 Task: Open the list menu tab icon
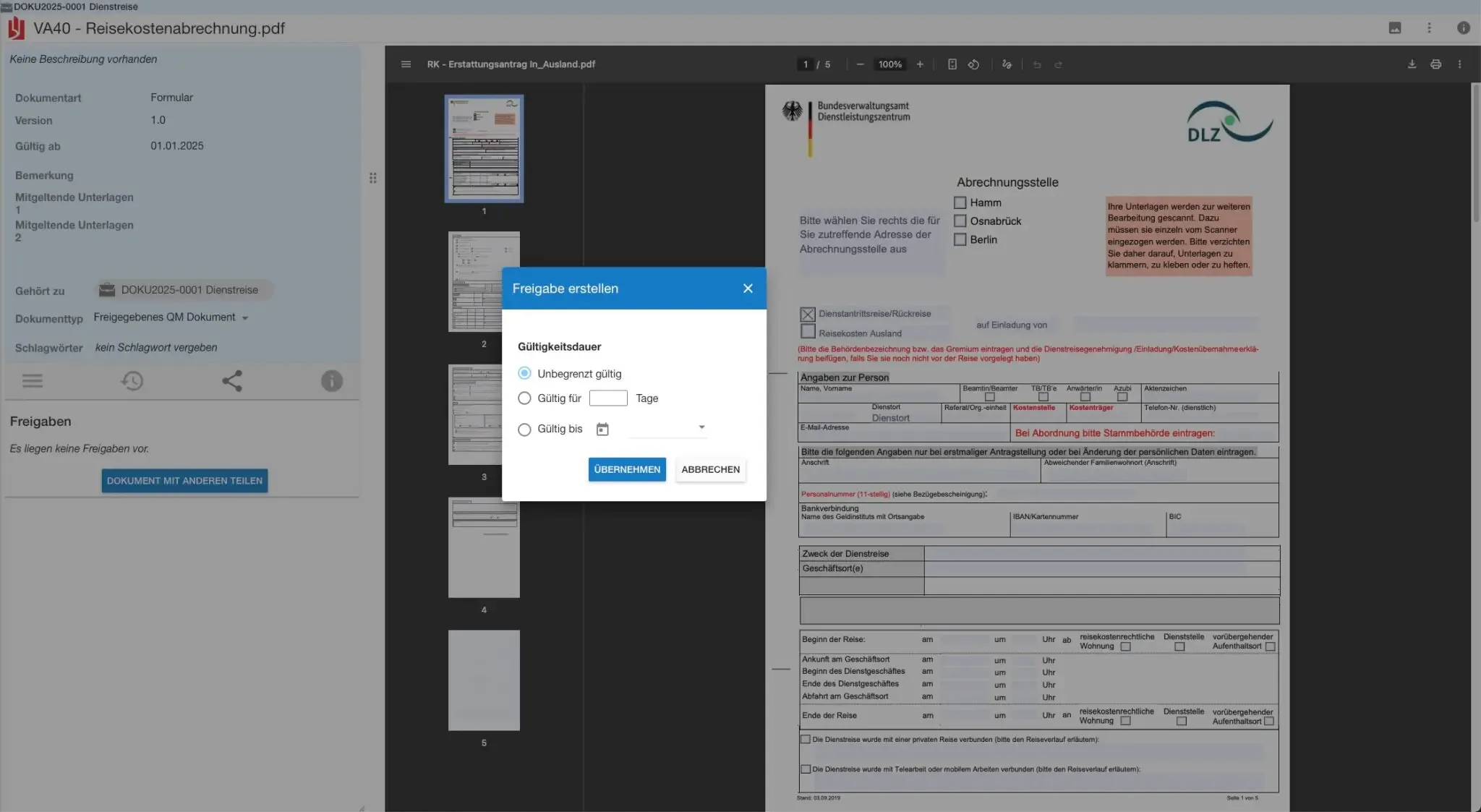(33, 381)
